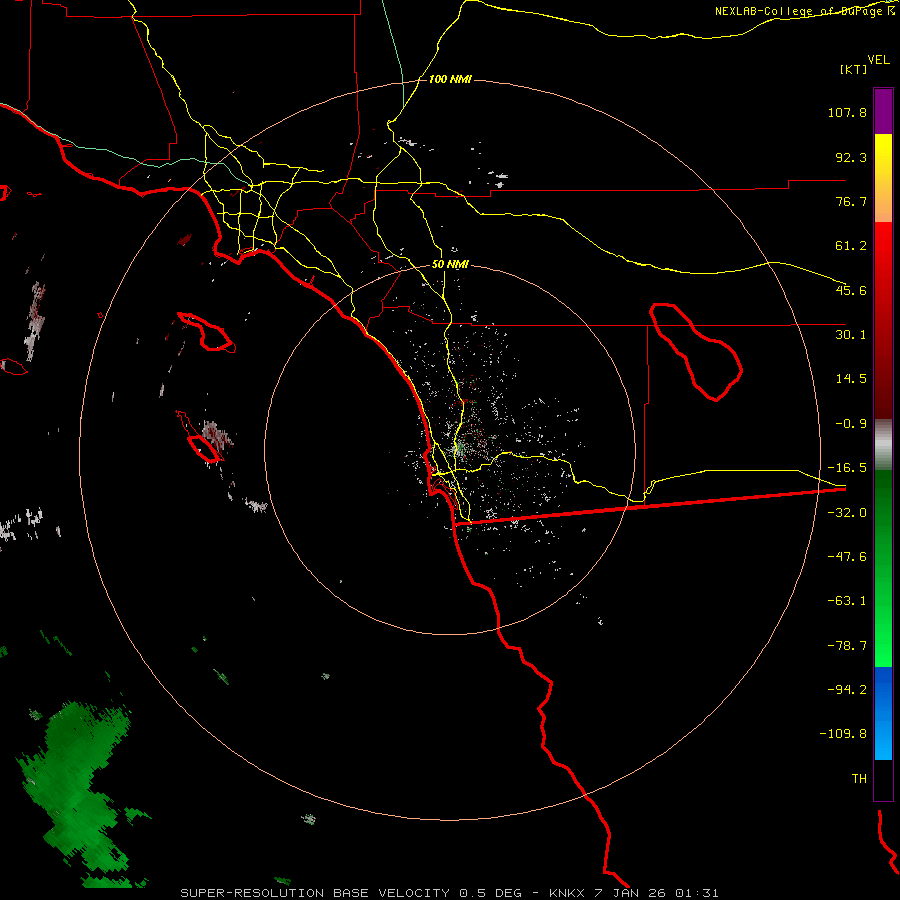
Task: Click the -78.7 velocity scale value
Action: (x=847, y=646)
